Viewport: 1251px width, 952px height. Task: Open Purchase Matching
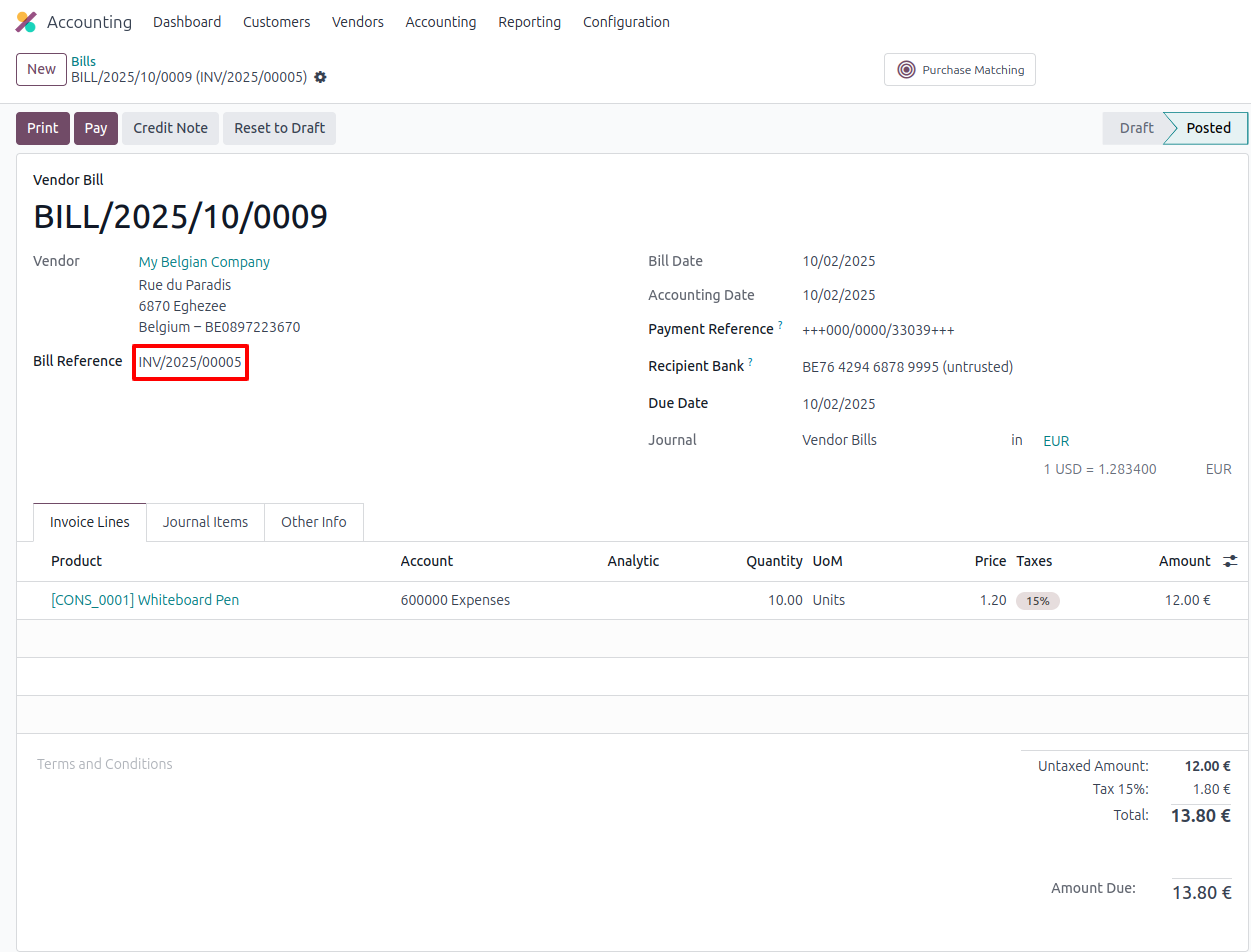click(960, 70)
